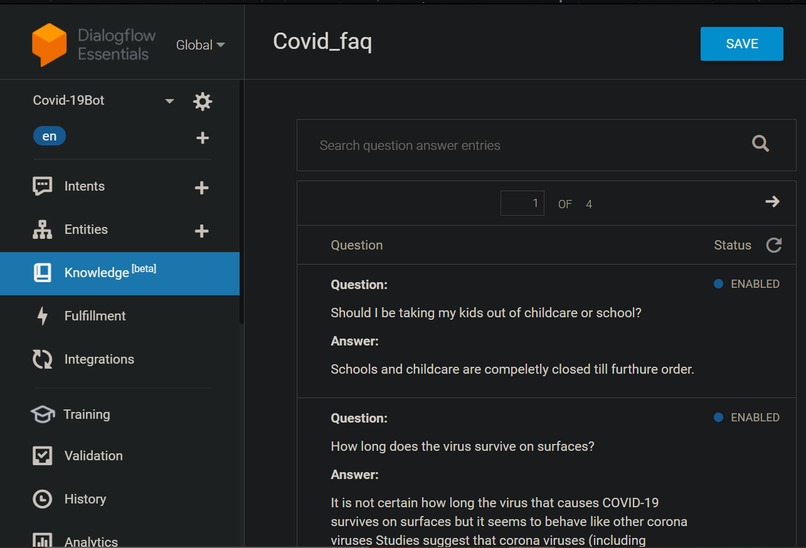The height and width of the screenshot is (548, 806).
Task: Open the Integrations section
Action: click(x=99, y=359)
